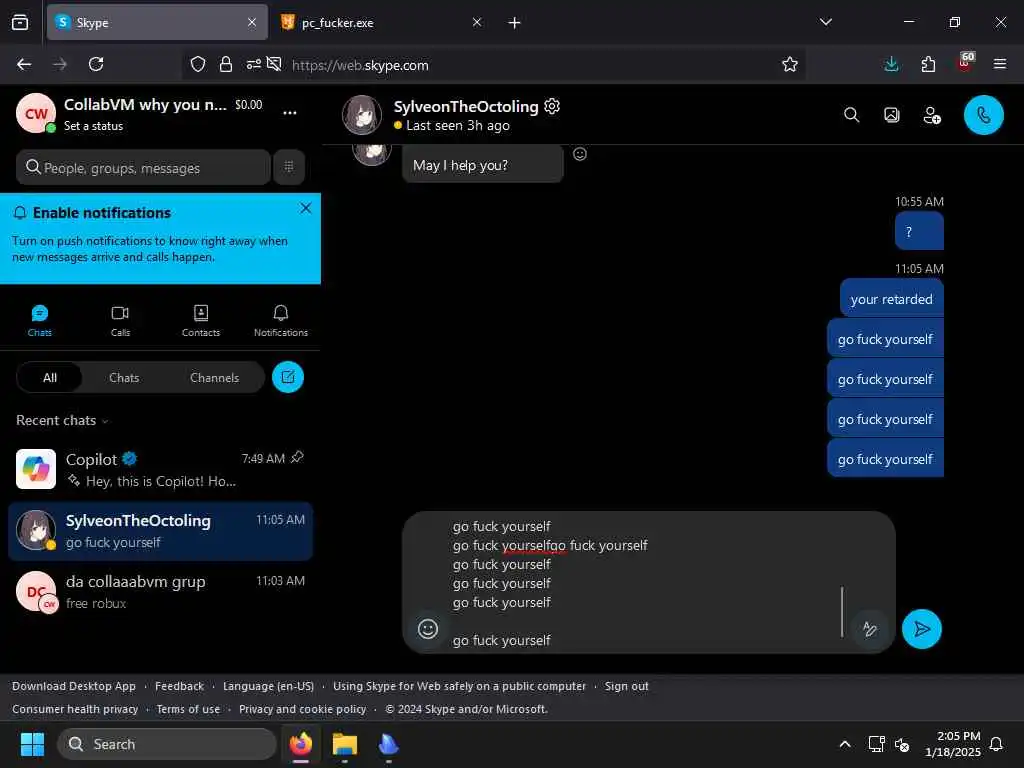Viewport: 1024px width, 768px height.
Task: Open the Terms of use link
Action: [x=188, y=709]
